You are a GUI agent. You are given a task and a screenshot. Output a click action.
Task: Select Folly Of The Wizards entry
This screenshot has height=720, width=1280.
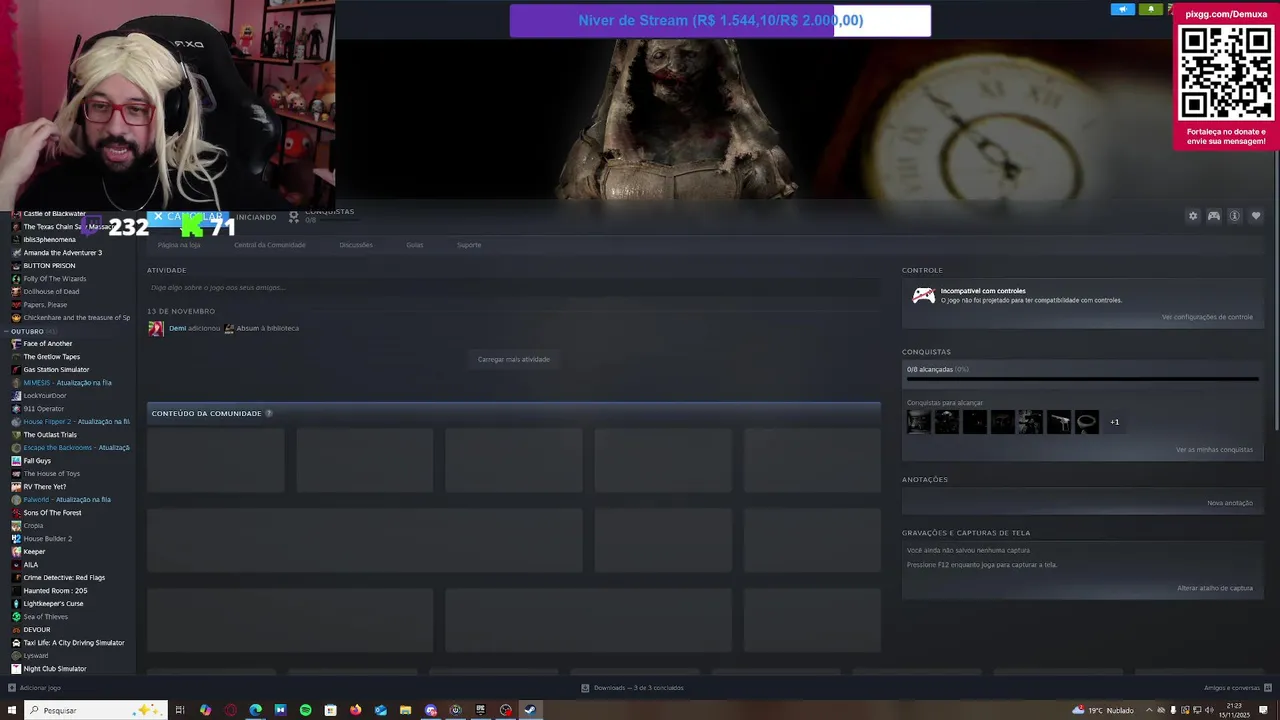54,279
